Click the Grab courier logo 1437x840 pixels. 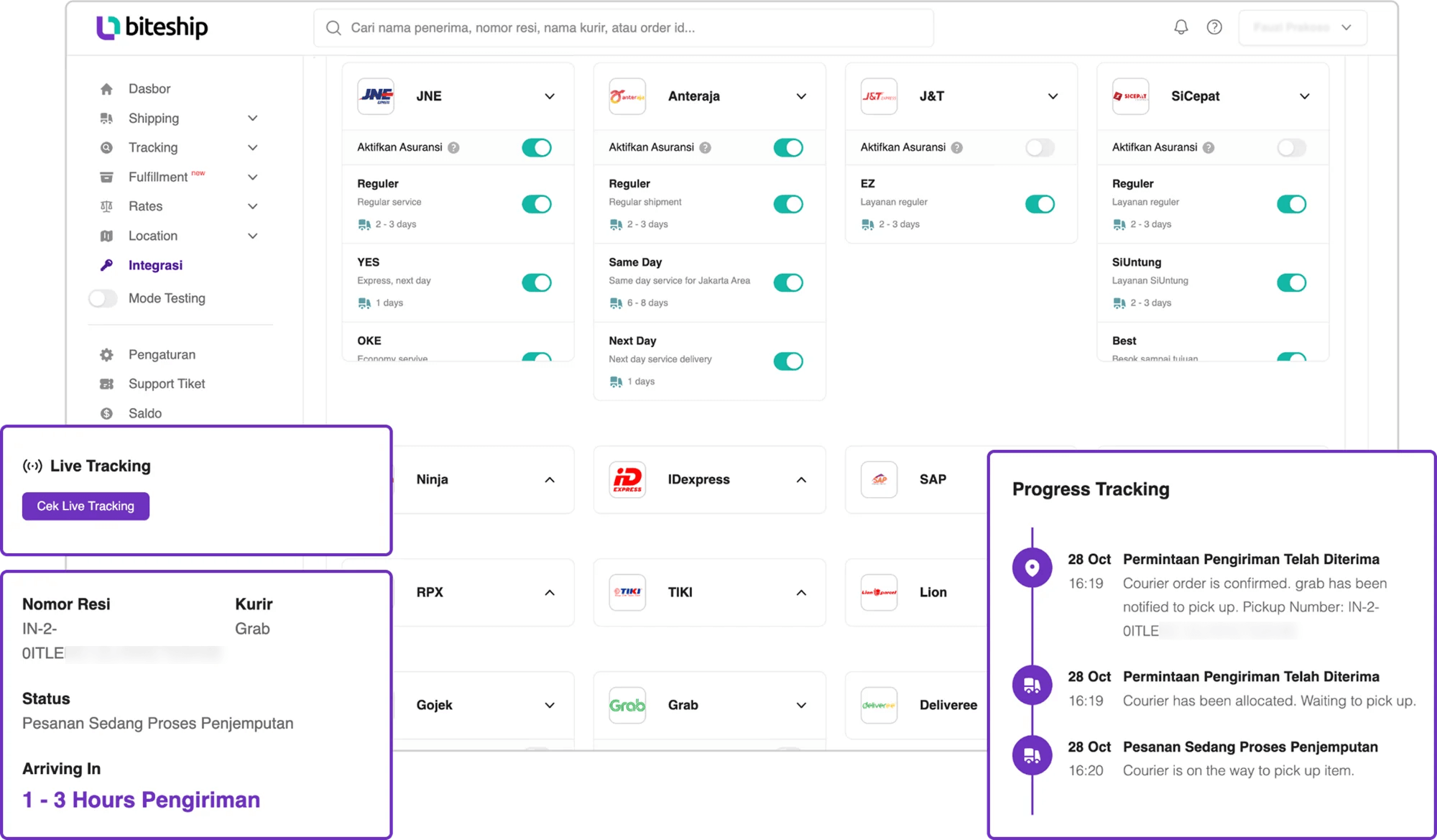(x=627, y=705)
